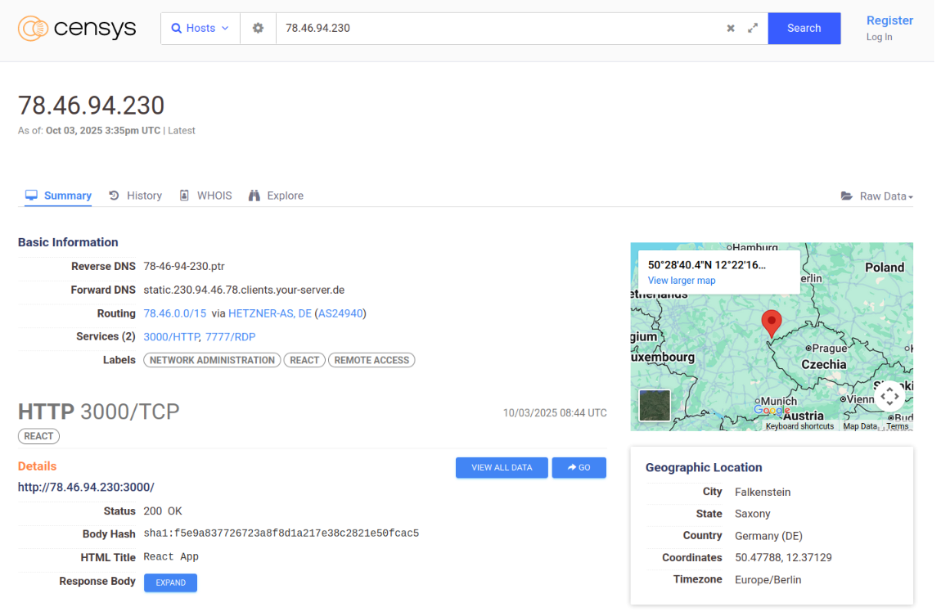Expand the Response Body
Image resolution: width=936 pixels, height=612 pixels.
pyautogui.click(x=170, y=582)
